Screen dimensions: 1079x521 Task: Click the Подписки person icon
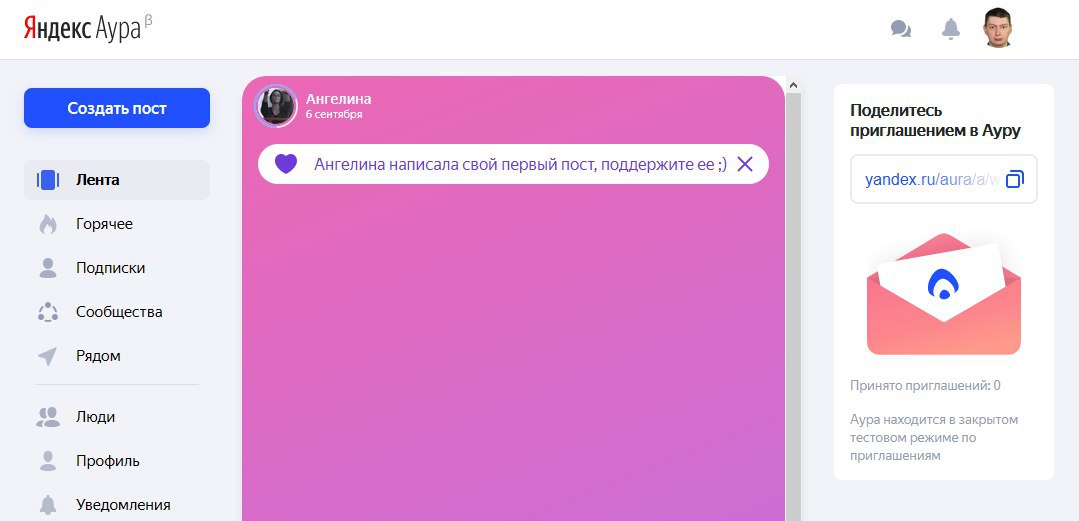pyautogui.click(x=47, y=268)
